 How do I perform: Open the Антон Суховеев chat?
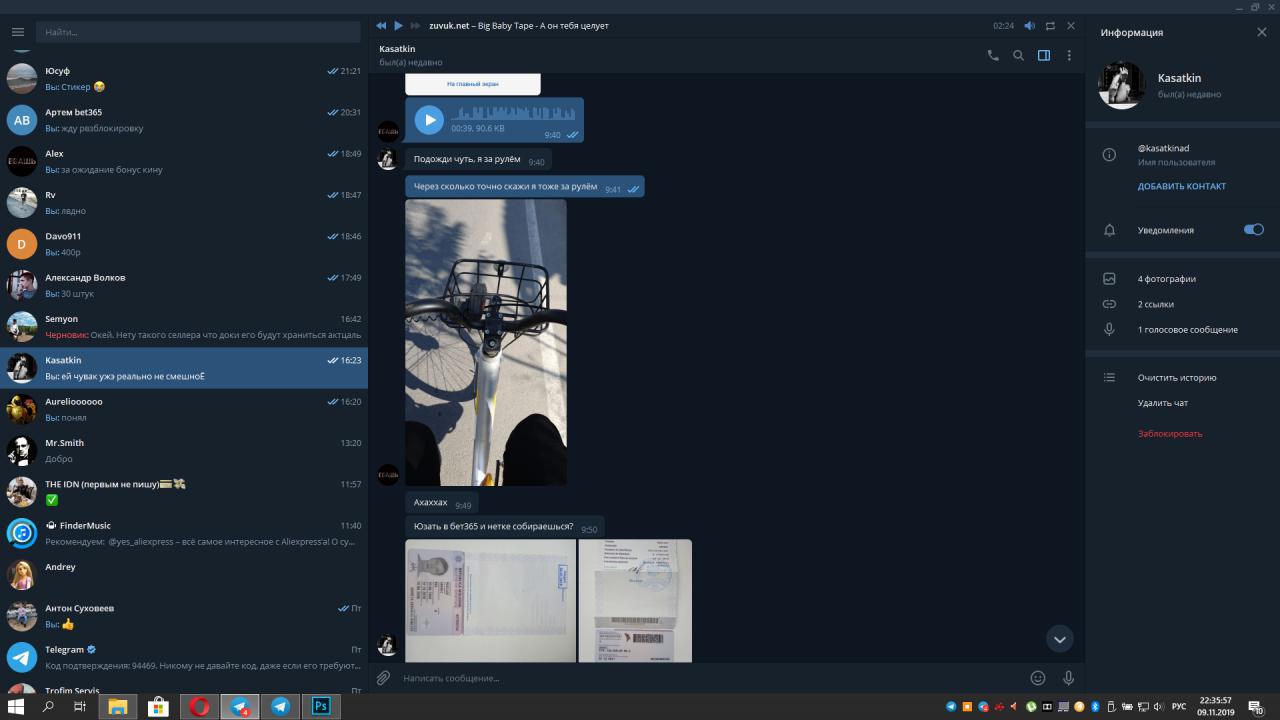tap(184, 616)
